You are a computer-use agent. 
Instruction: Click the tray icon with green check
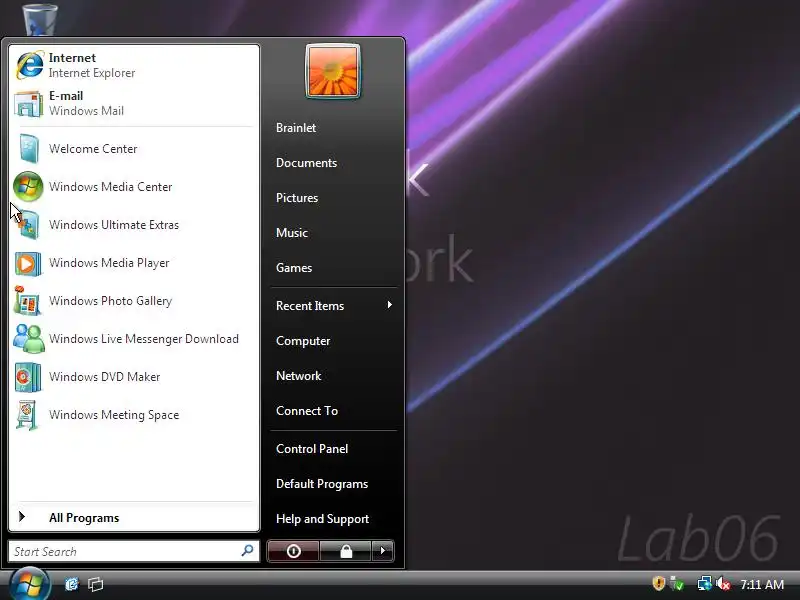[677, 583]
